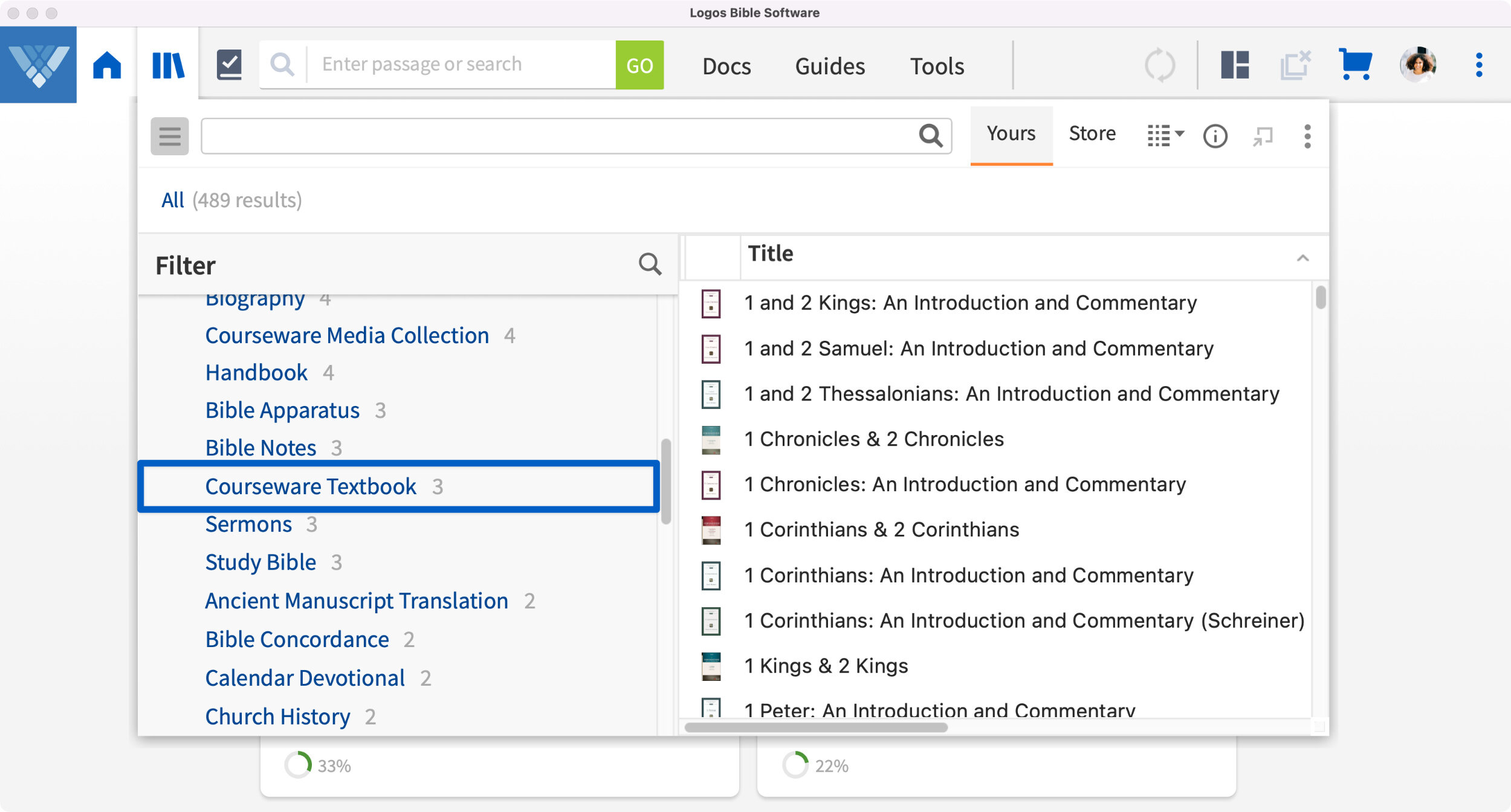
Task: Click the Filter search magnifier icon
Action: coord(650,265)
